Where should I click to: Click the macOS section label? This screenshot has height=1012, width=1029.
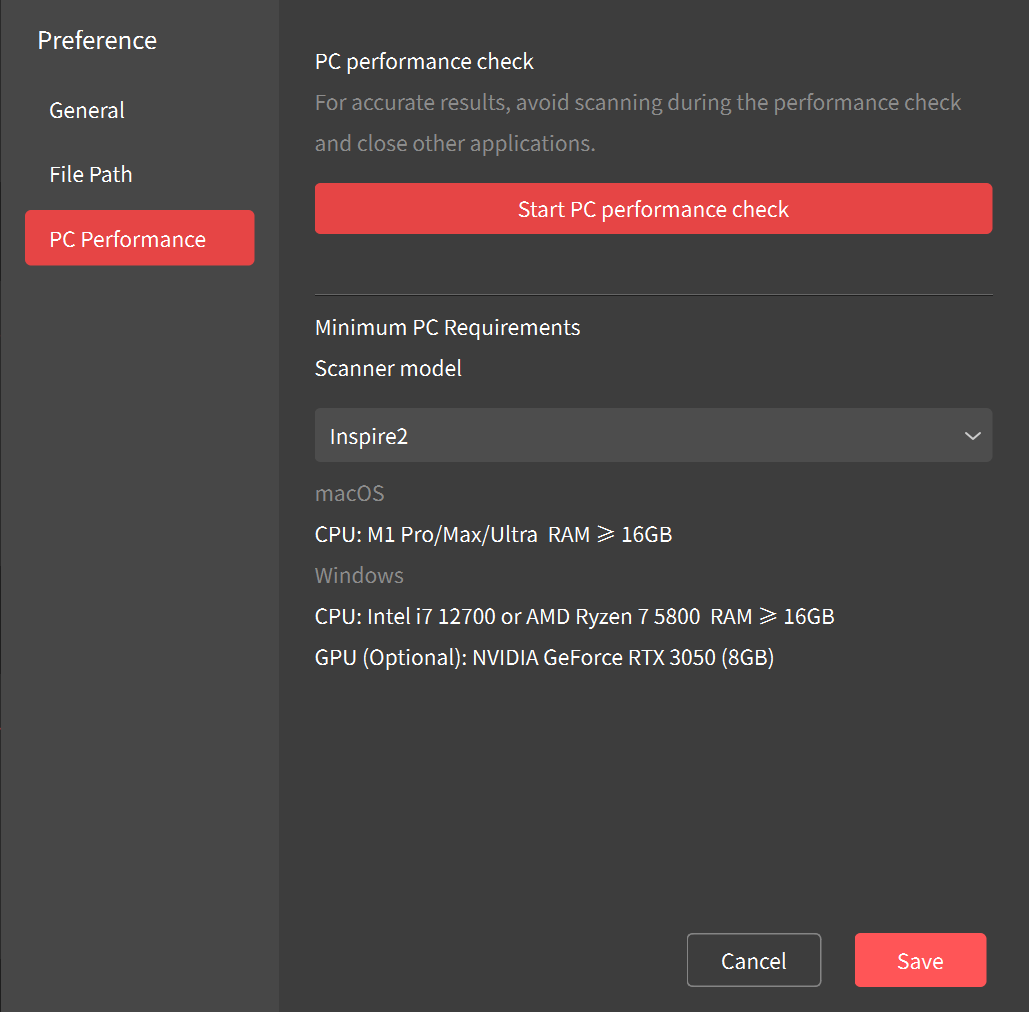[x=349, y=493]
